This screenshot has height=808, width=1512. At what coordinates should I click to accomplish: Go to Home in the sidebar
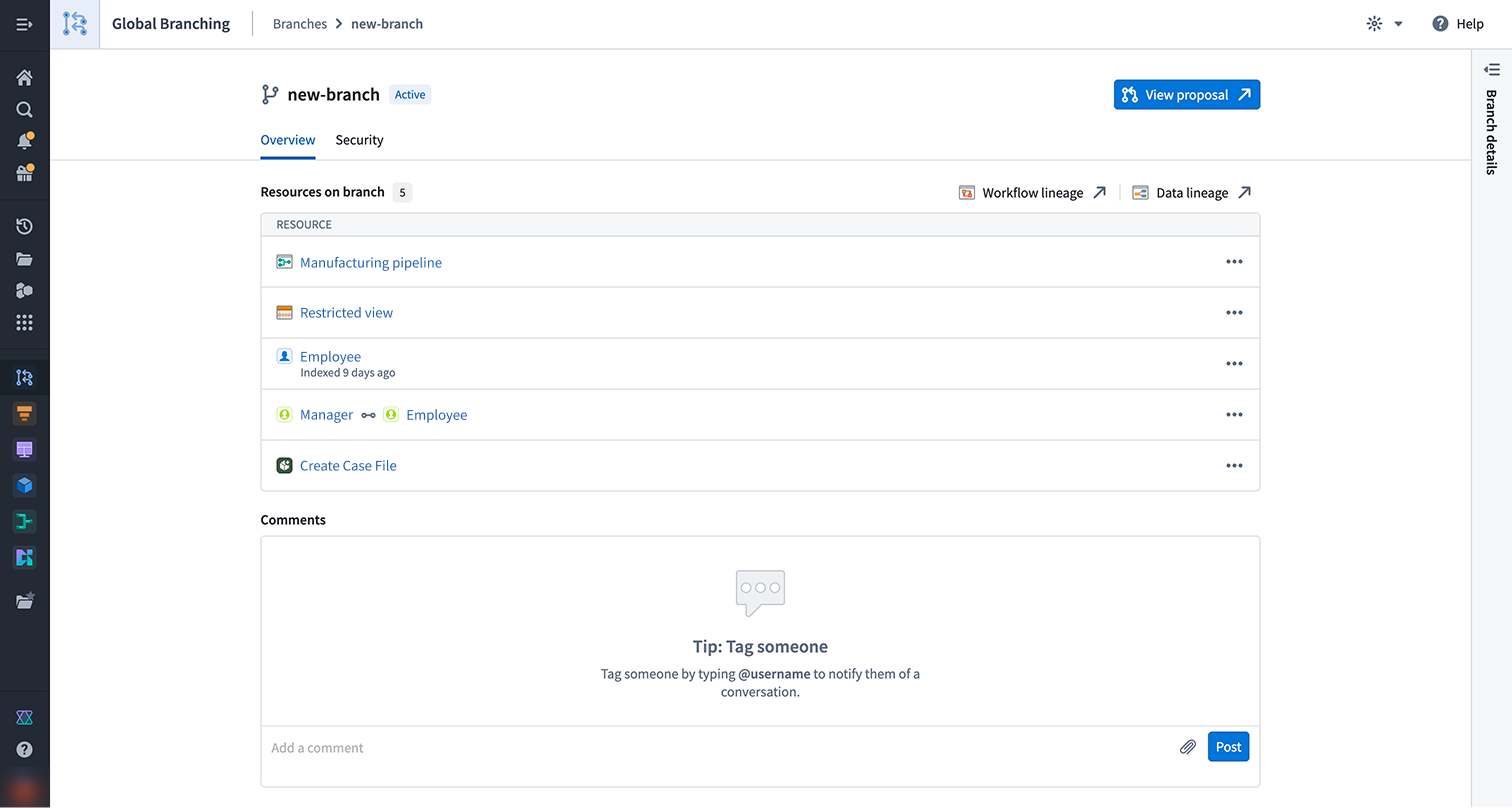(24, 77)
